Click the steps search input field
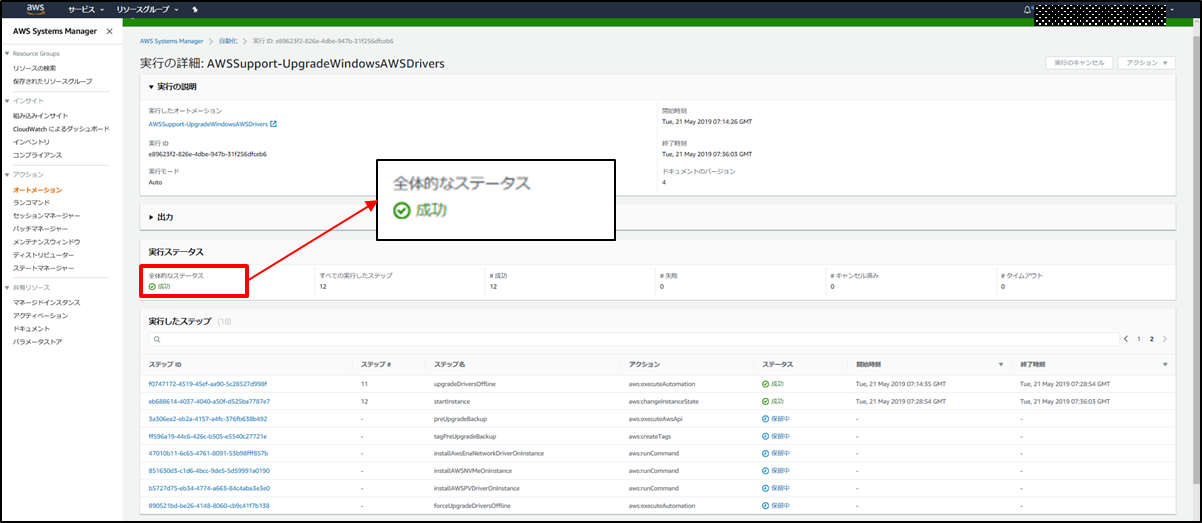This screenshot has width=1202, height=523. coord(630,340)
